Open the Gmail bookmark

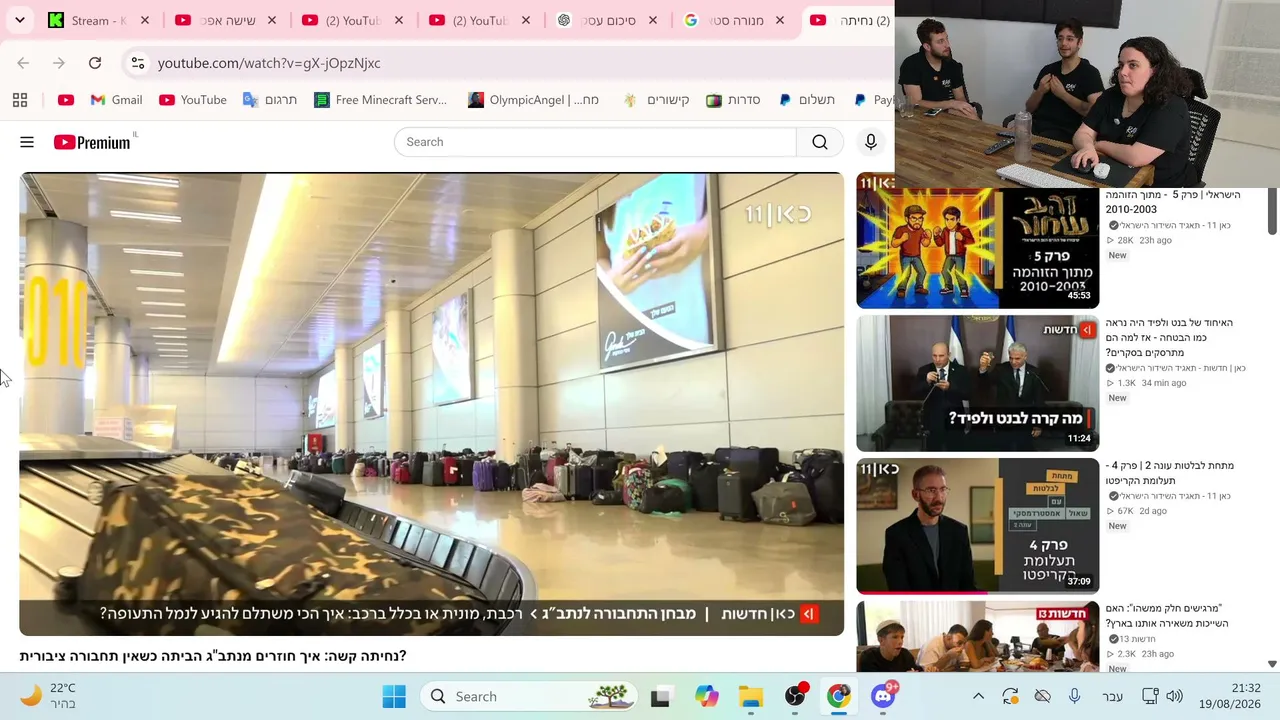pyautogui.click(x=116, y=100)
